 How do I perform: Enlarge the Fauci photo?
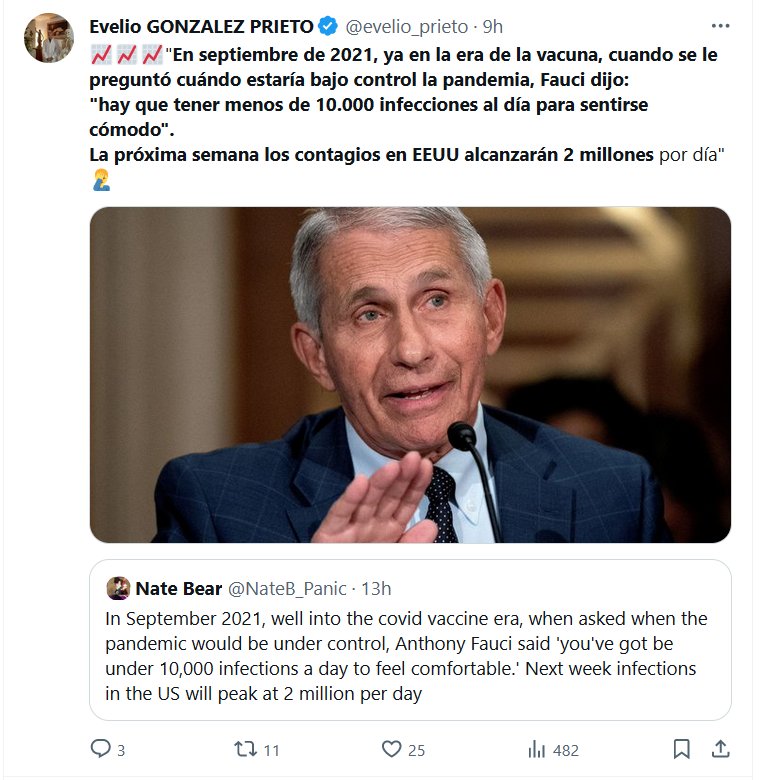[x=410, y=375]
